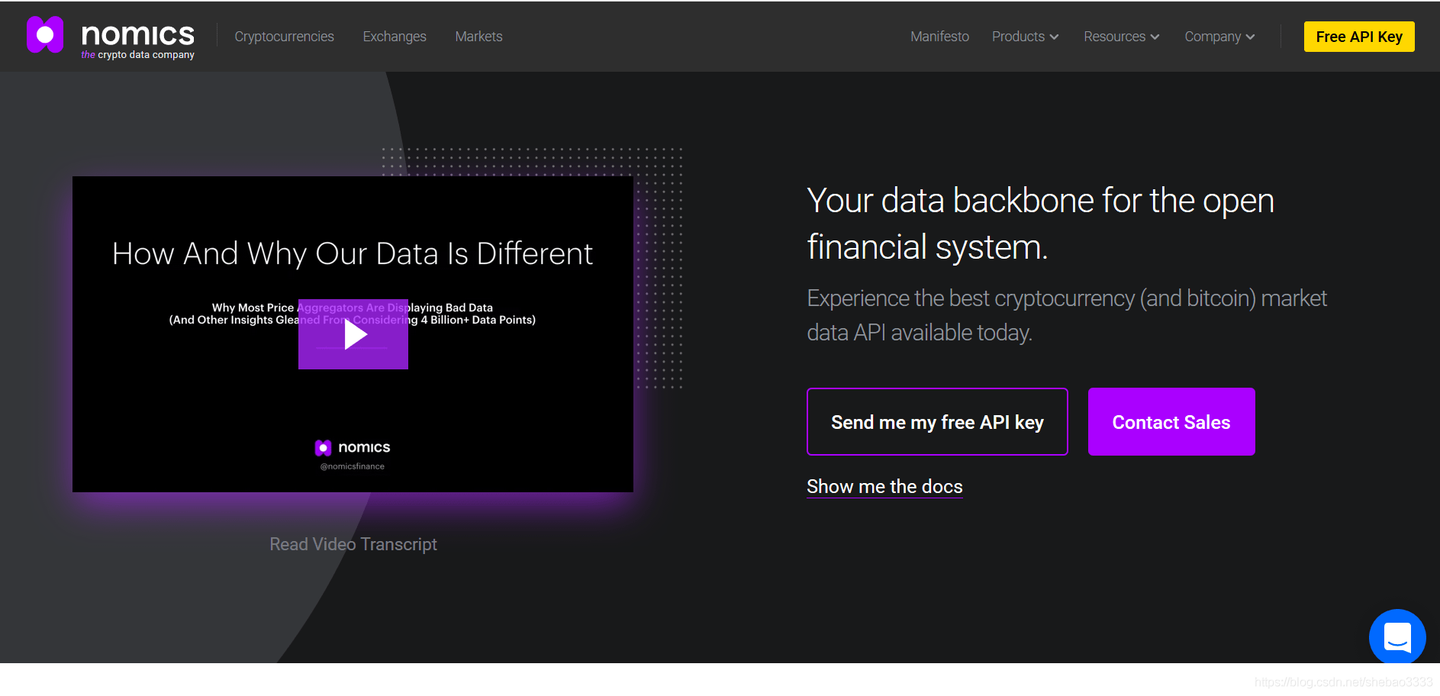Click the Products chevron arrow

1054,38
